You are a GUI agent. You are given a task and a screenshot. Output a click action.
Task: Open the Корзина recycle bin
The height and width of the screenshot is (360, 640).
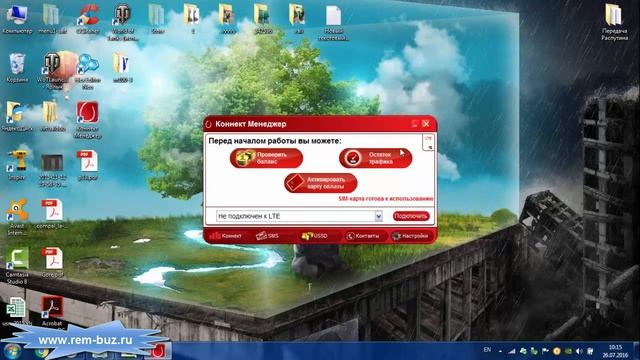coord(17,68)
